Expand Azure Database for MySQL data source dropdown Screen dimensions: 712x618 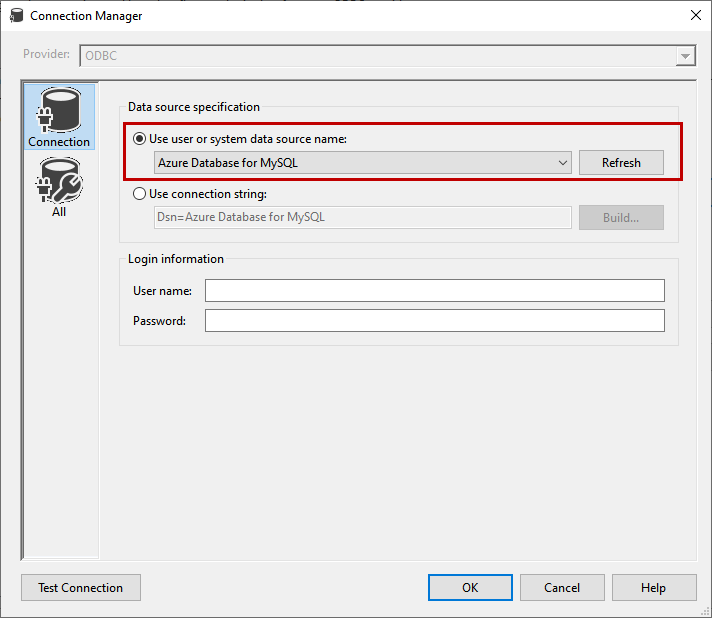(363, 163)
